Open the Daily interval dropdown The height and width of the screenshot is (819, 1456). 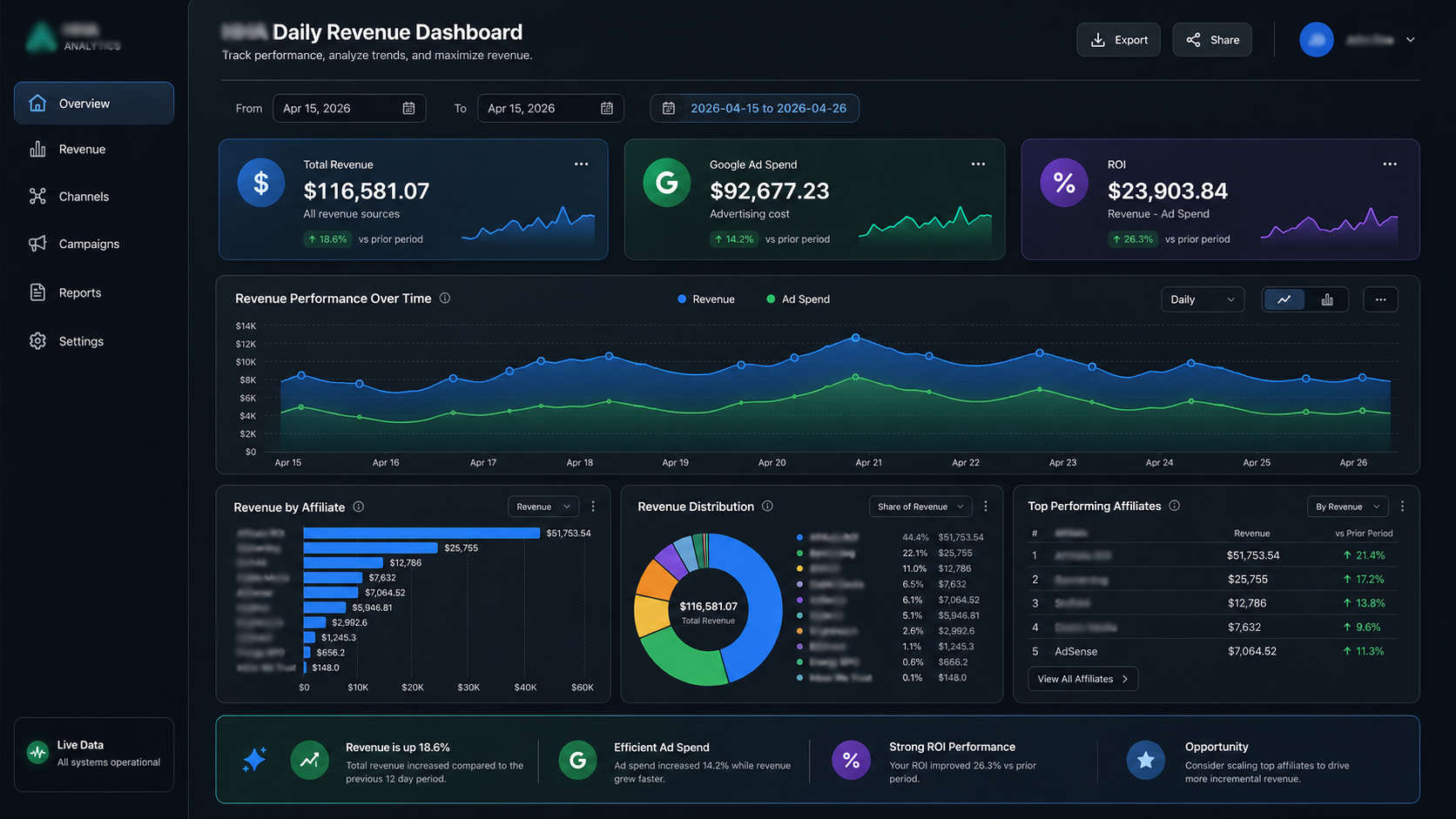pyautogui.click(x=1203, y=299)
